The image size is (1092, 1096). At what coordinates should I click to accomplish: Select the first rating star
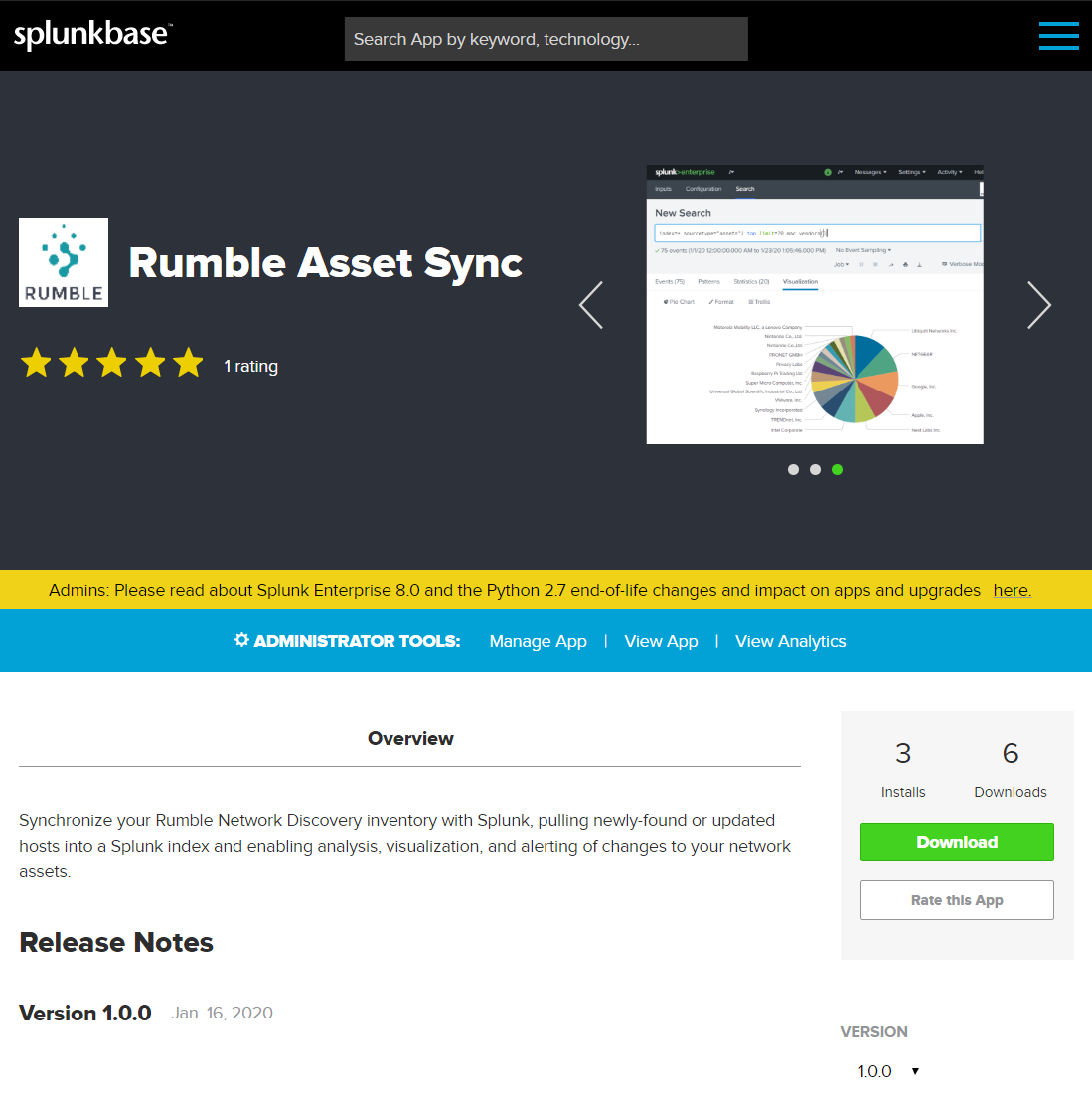tap(36, 362)
